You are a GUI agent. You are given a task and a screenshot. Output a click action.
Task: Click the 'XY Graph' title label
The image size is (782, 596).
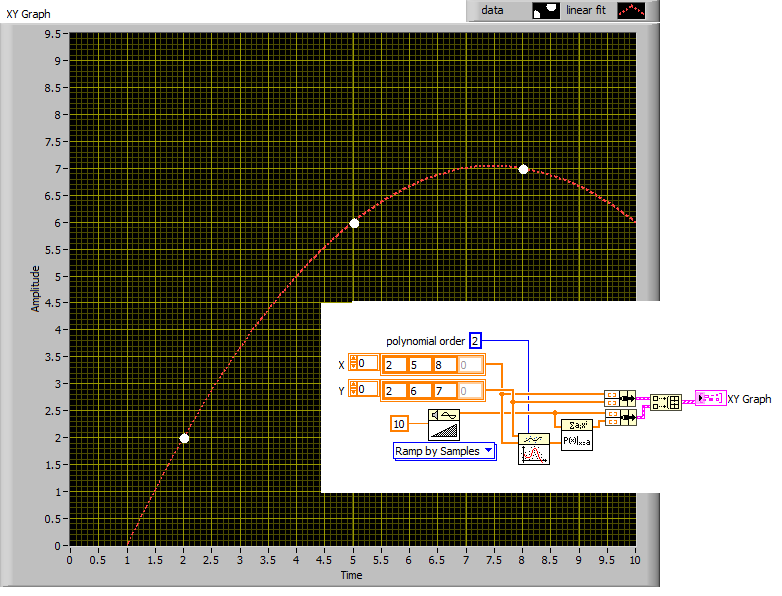pos(28,14)
